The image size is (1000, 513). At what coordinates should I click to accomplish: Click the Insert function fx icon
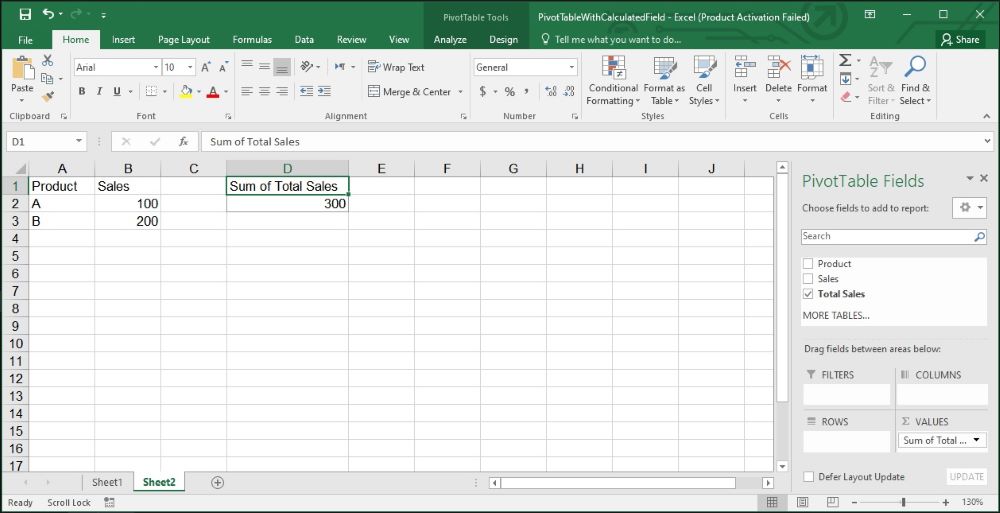point(183,142)
